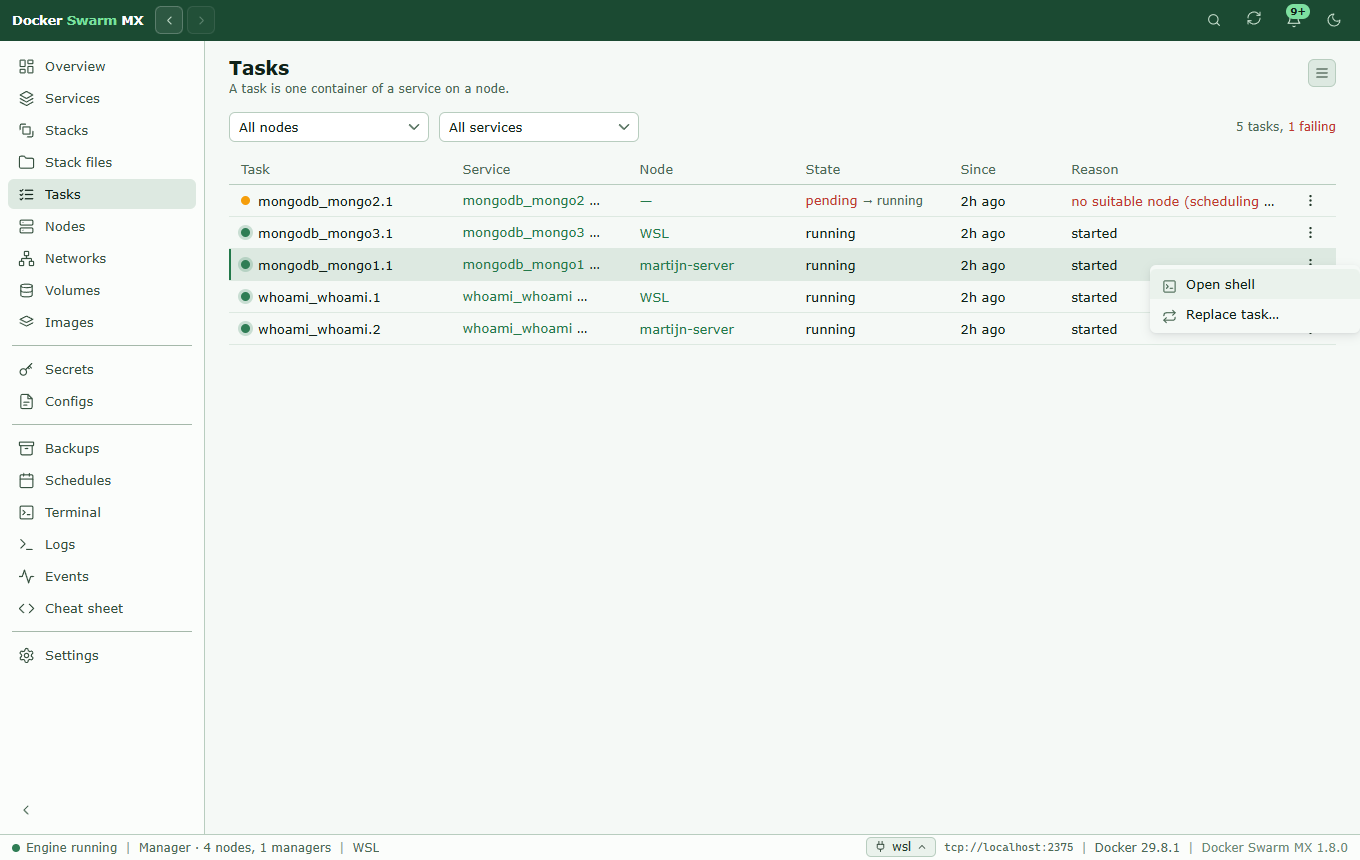1360x860 pixels.
Task: Open the wsl connection selector
Action: point(901,847)
